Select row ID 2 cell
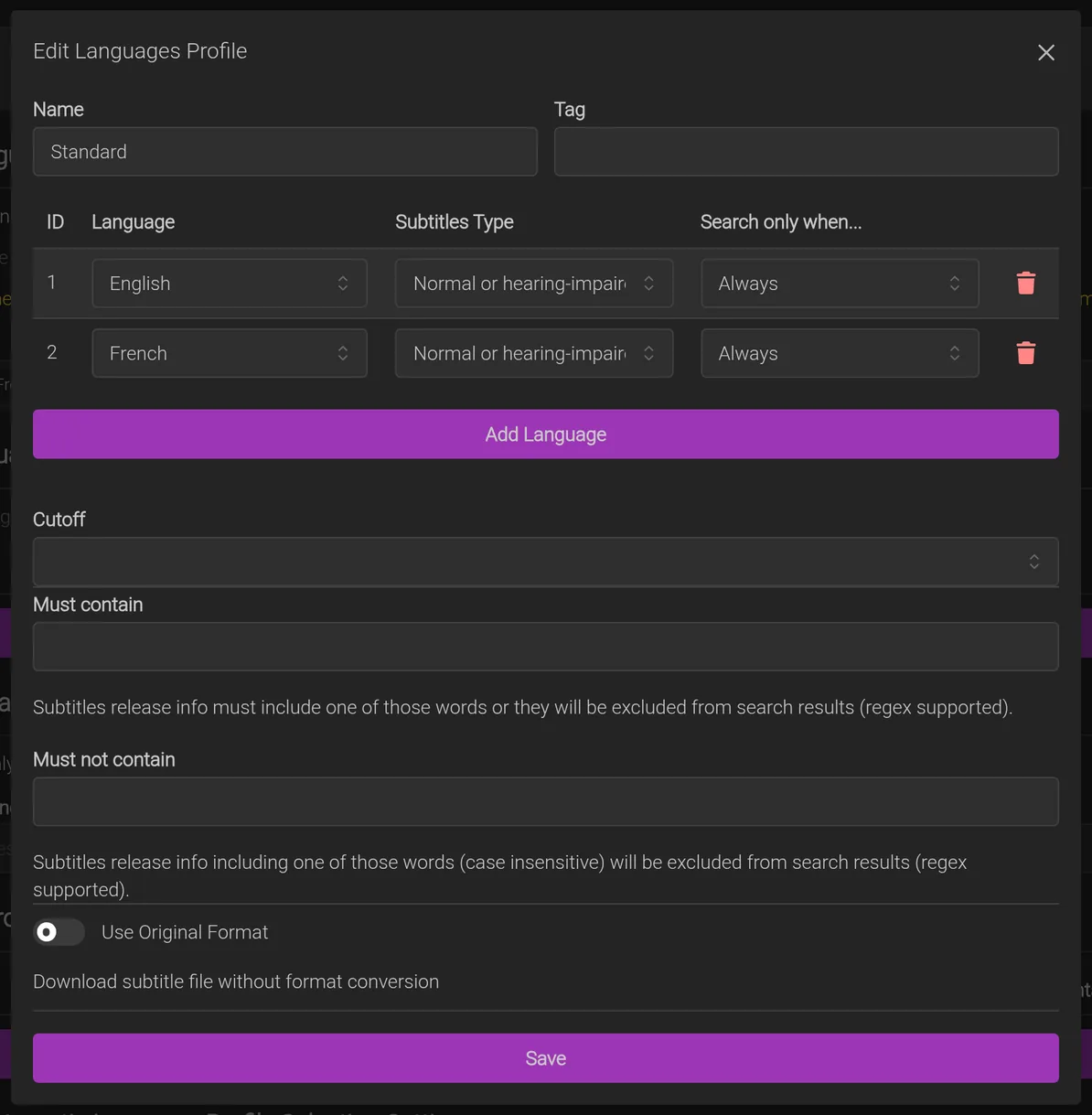1092x1115 pixels. [x=52, y=352]
